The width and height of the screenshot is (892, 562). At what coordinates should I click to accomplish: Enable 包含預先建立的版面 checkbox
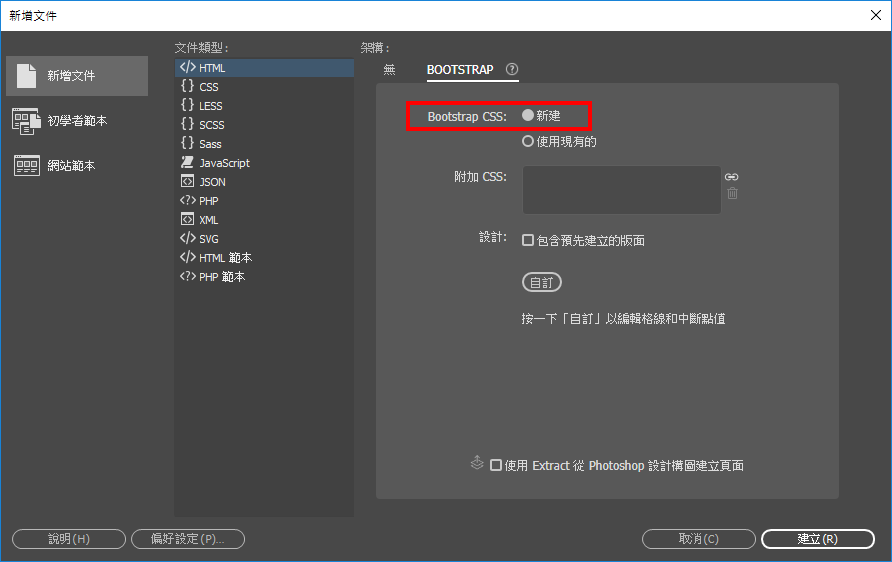528,241
